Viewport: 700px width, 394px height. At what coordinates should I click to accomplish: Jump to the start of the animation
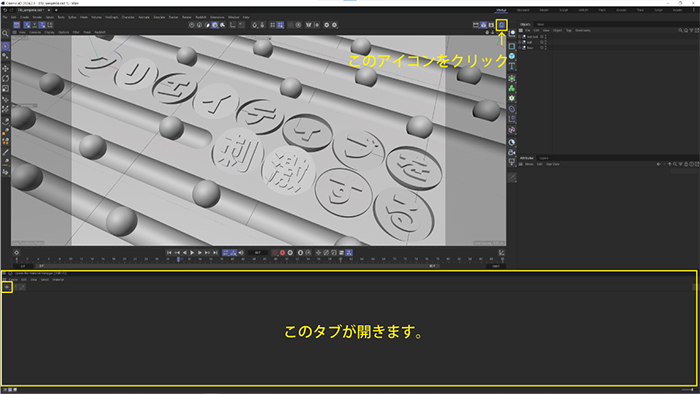click(x=169, y=253)
